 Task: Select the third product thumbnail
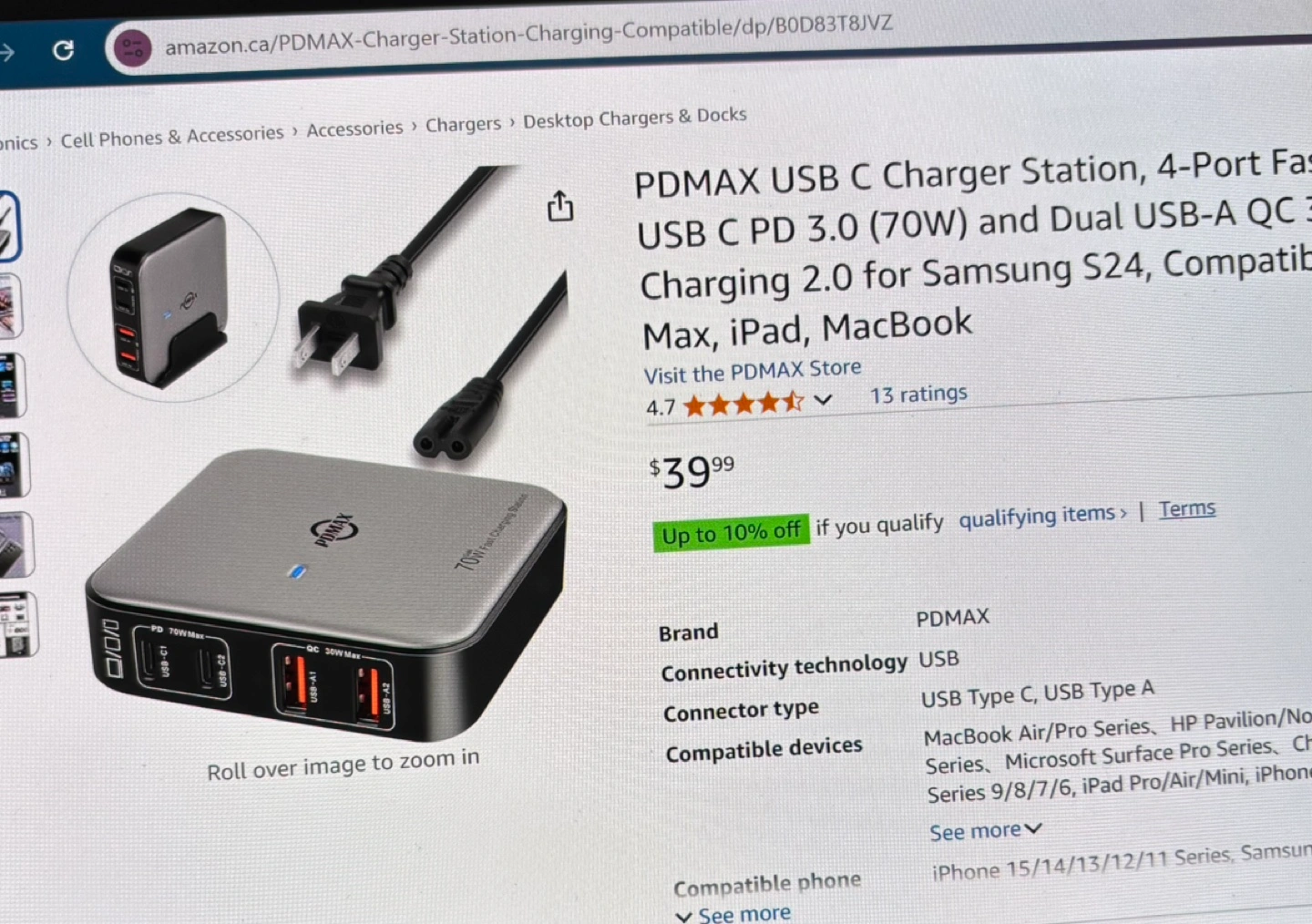12,385
